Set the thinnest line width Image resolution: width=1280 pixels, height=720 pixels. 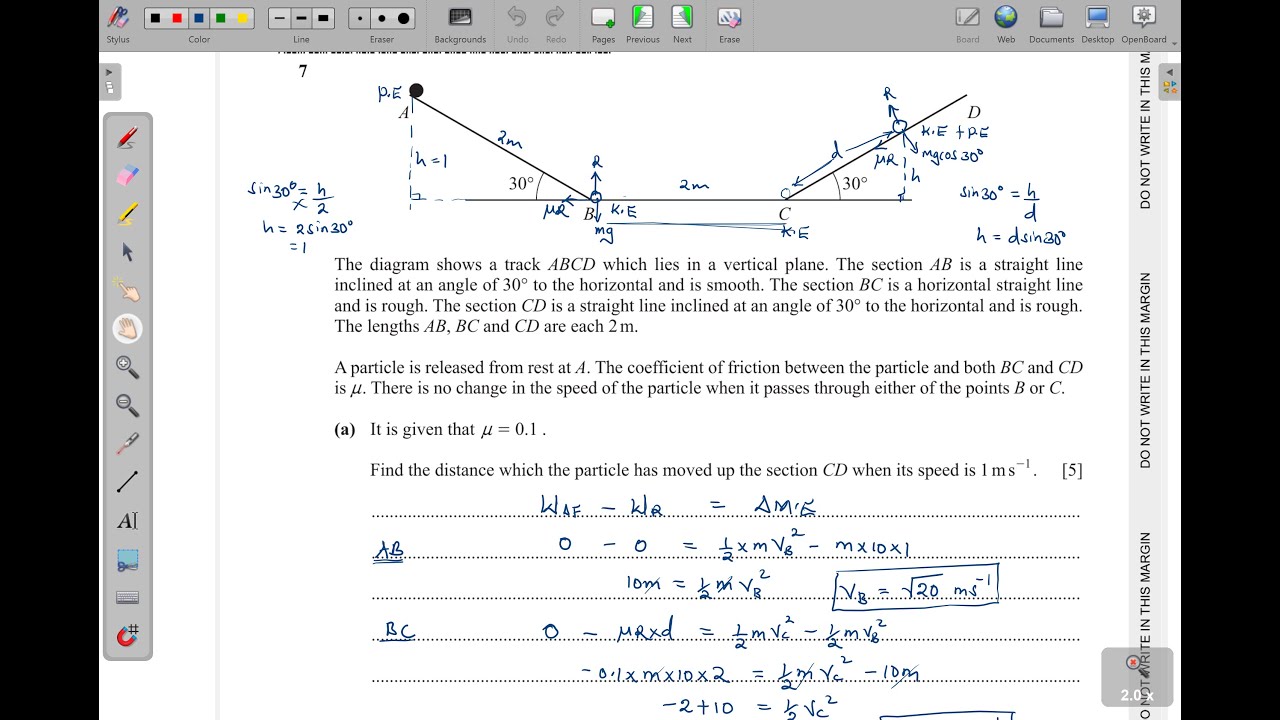[279, 18]
